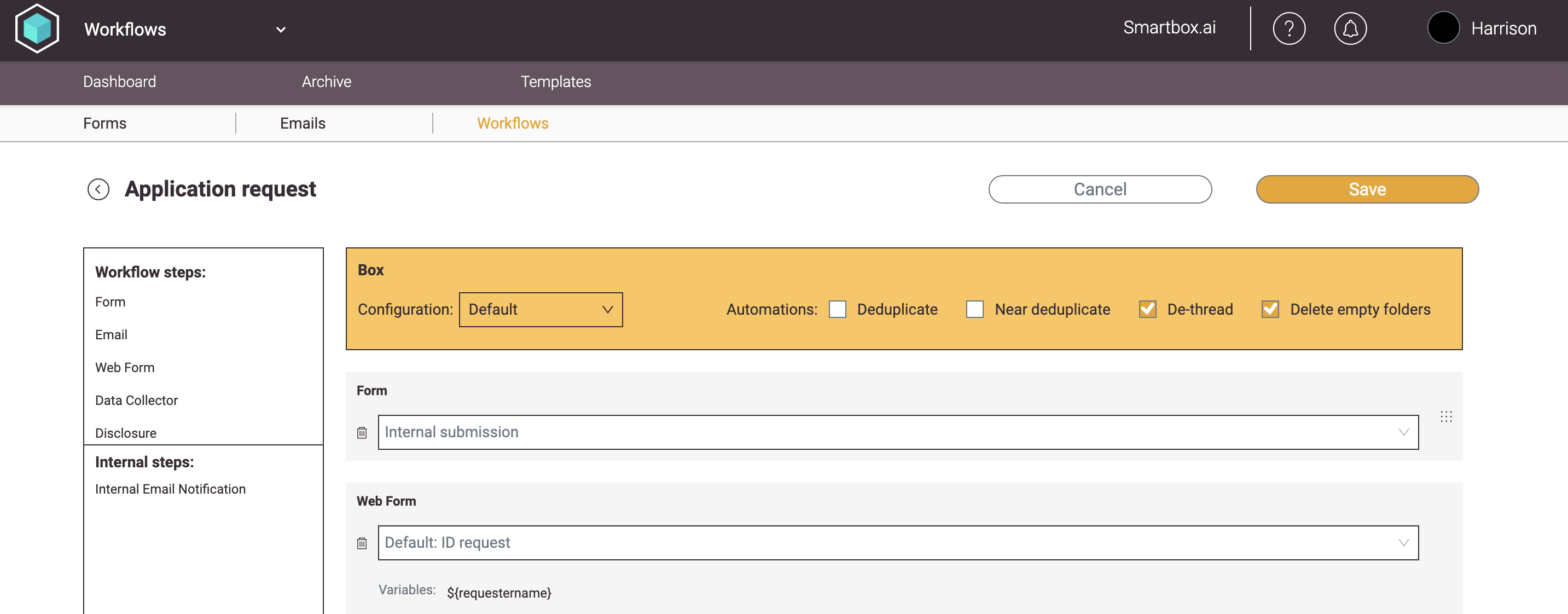Uncheck Delete empty folders checkbox
The height and width of the screenshot is (614, 1568).
(1270, 309)
